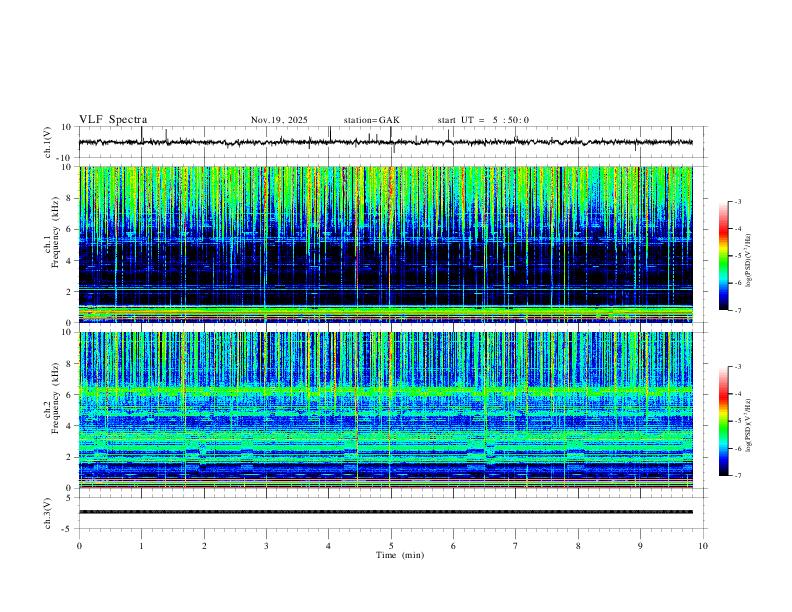The height and width of the screenshot is (612, 792).
Task: Click upper color bar "log(PSD)(V²/Hz)" label
Action: pos(749,261)
